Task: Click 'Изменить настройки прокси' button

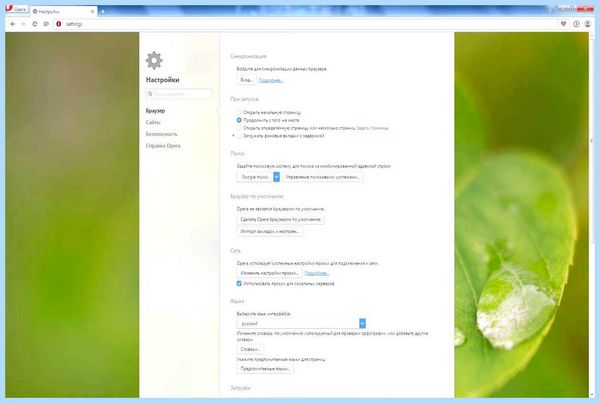Action: point(269,273)
